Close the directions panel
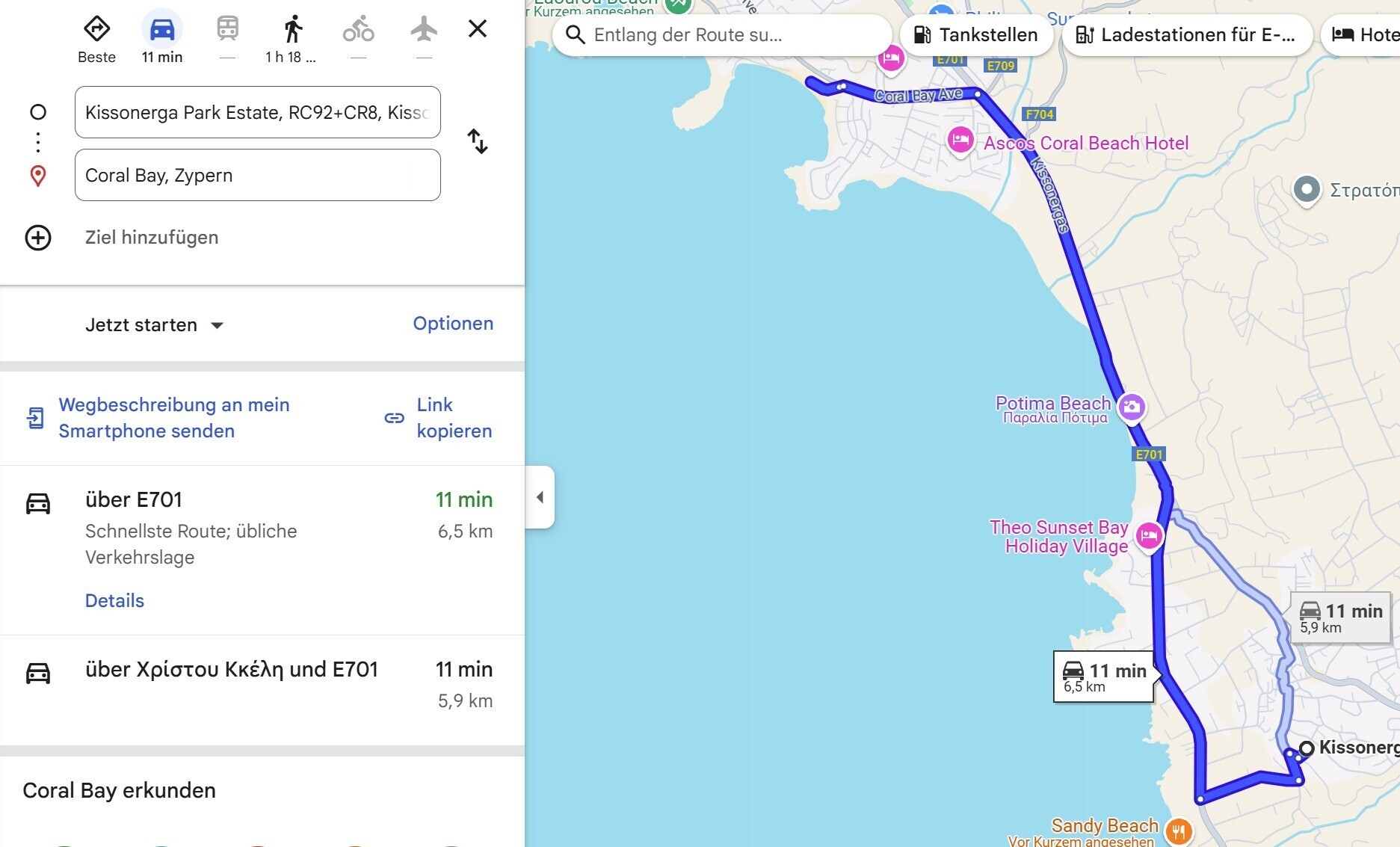Screen dimensions: 1400x847 (478, 29)
